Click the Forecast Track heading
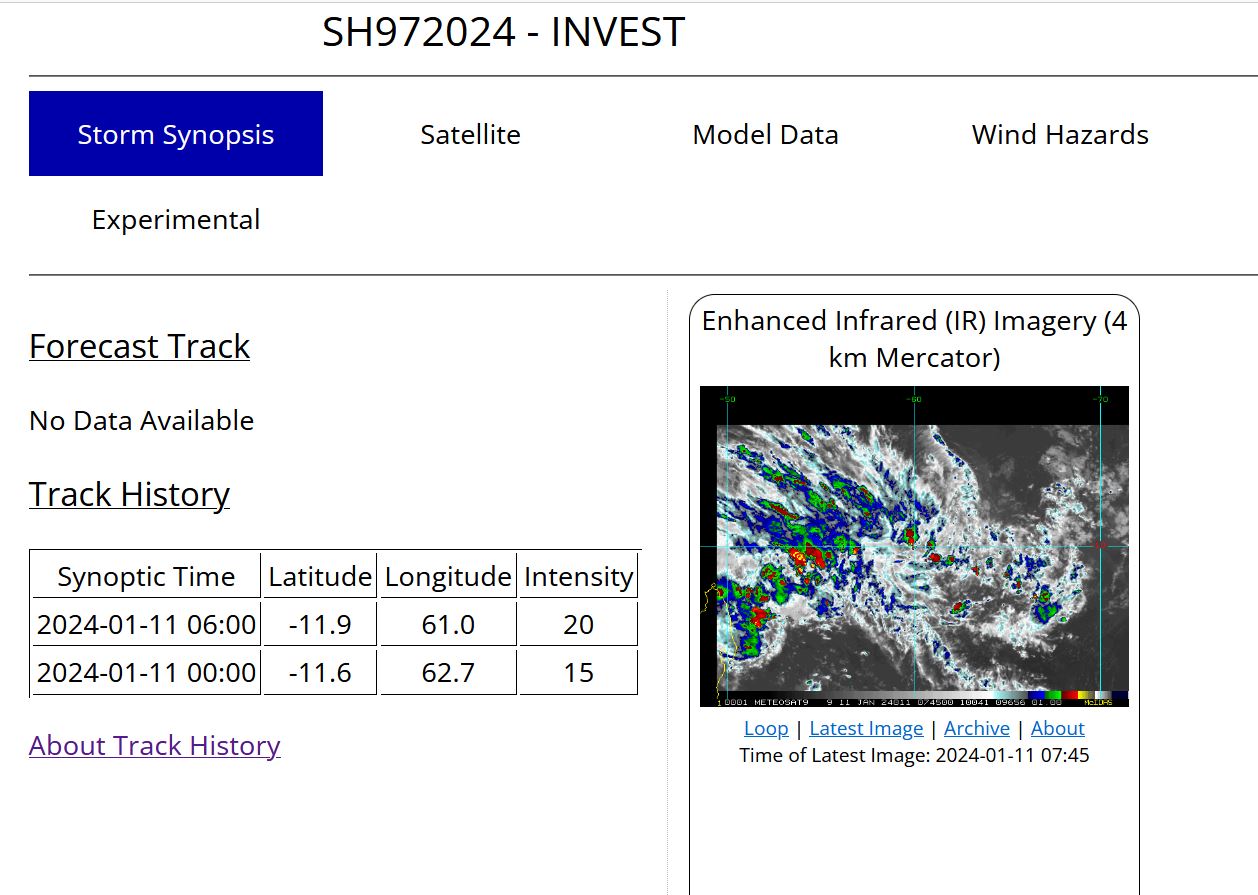This screenshot has width=1258, height=895. point(140,346)
